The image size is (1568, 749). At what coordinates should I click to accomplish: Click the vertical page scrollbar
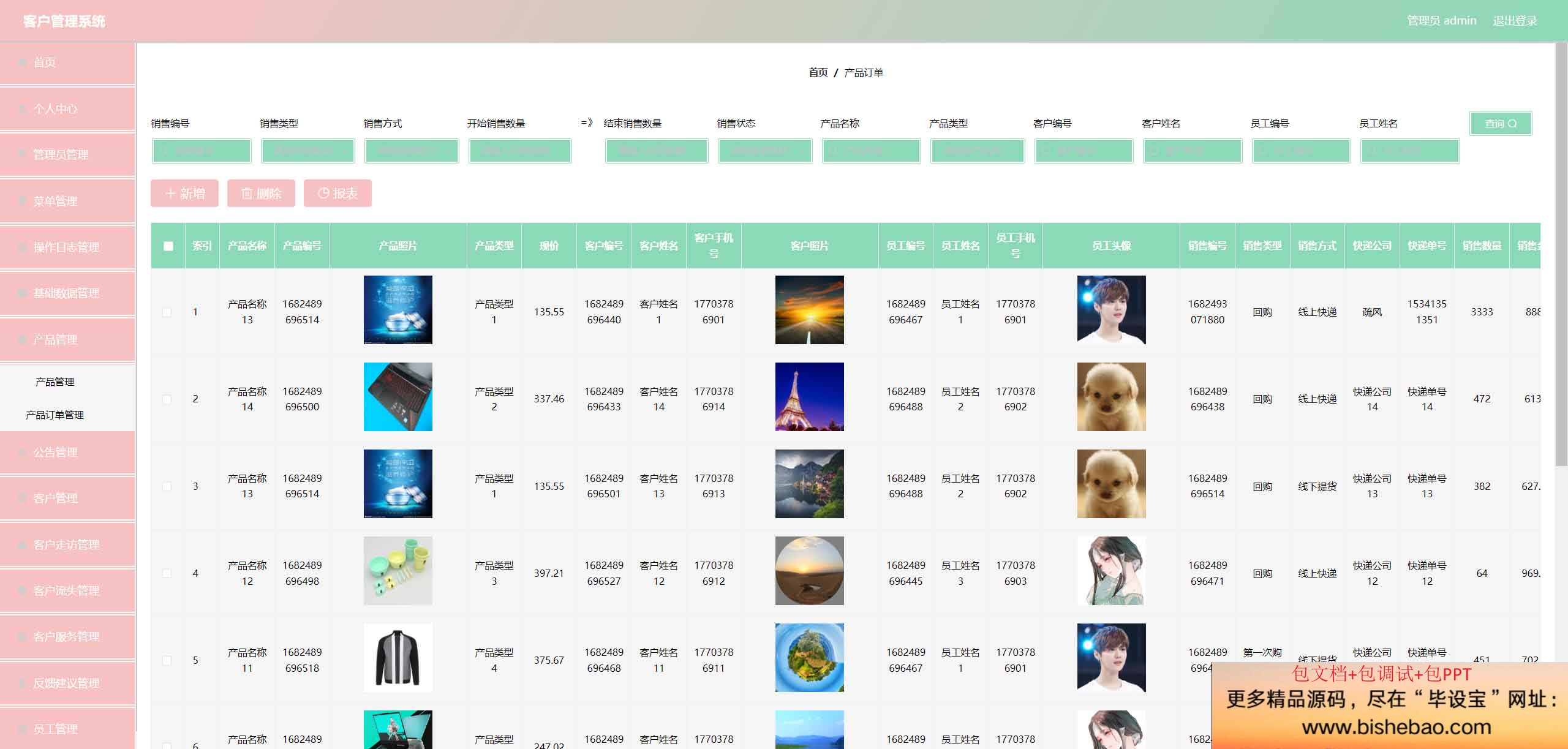(x=1561, y=254)
